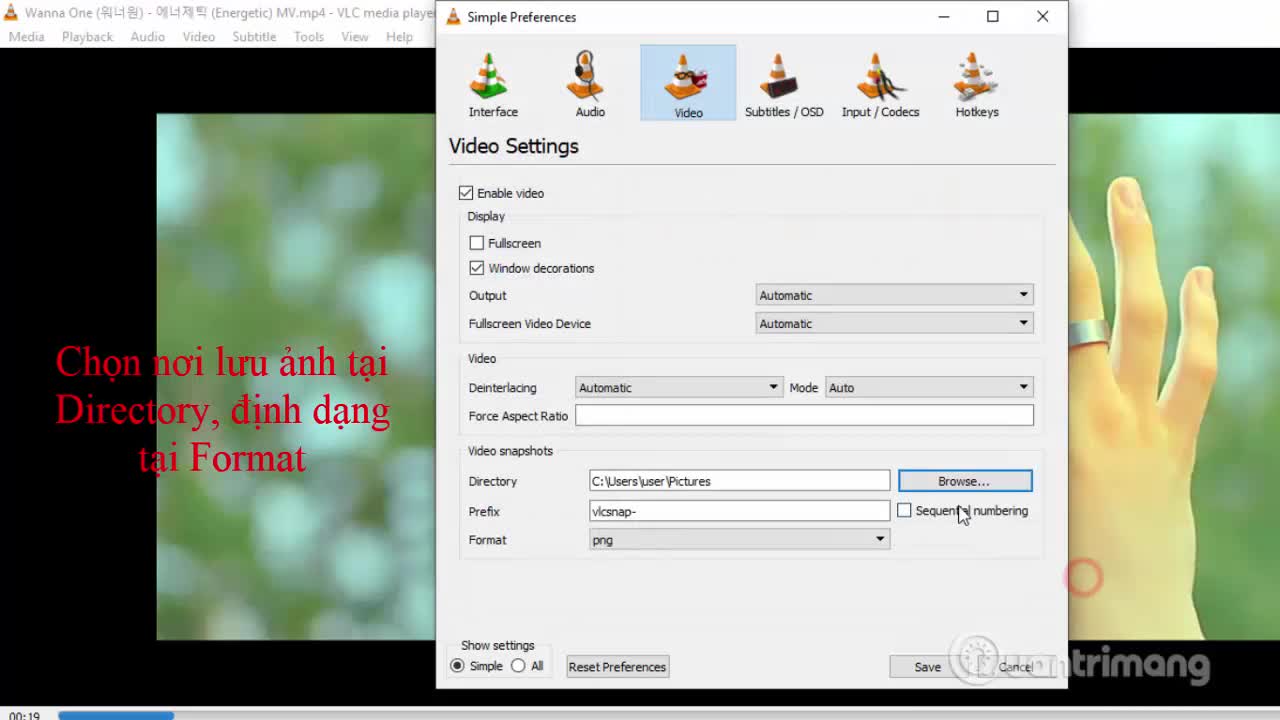Click the snapshot Prefix field
The width and height of the screenshot is (1280, 720).
(x=739, y=511)
